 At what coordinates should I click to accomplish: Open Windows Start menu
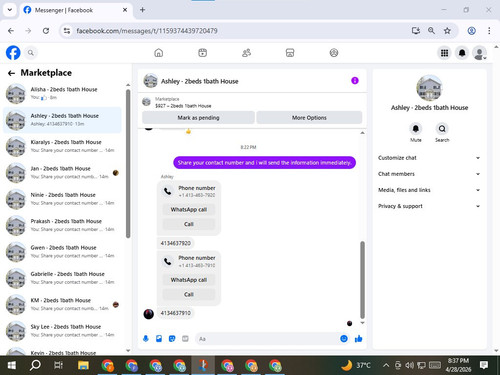tap(12, 365)
